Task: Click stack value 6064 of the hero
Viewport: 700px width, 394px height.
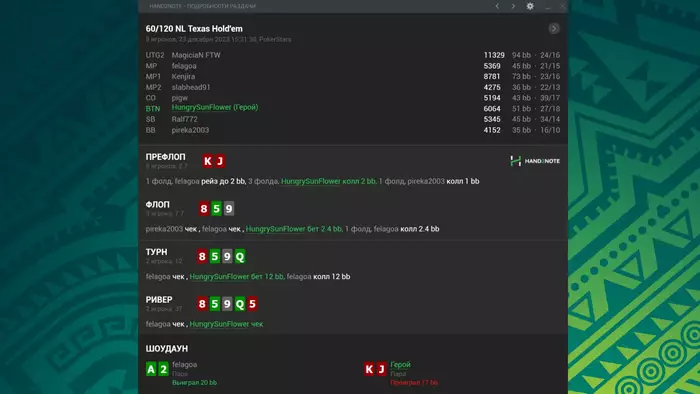Action: click(492, 108)
